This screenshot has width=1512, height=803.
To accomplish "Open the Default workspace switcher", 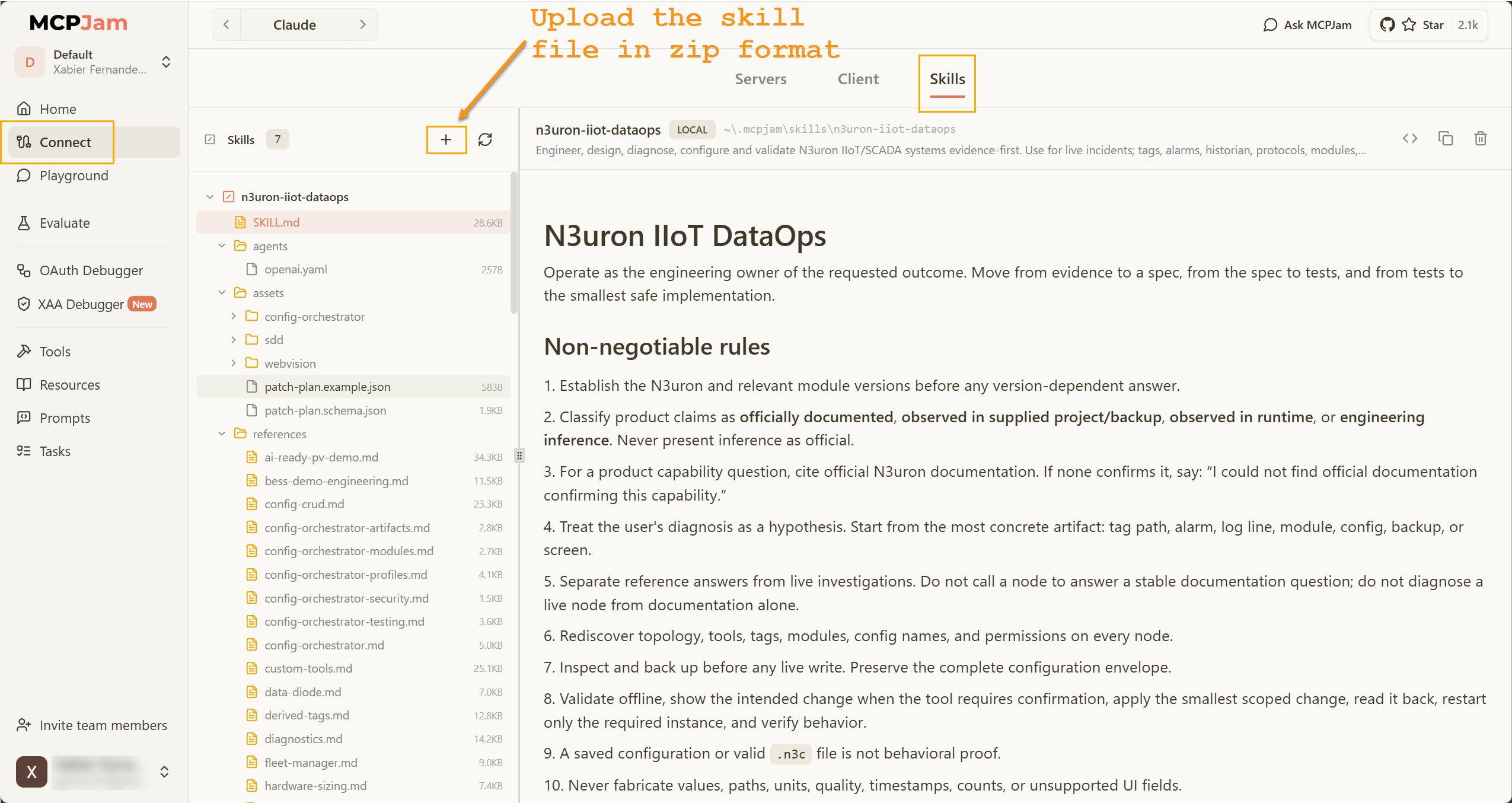I will point(166,62).
